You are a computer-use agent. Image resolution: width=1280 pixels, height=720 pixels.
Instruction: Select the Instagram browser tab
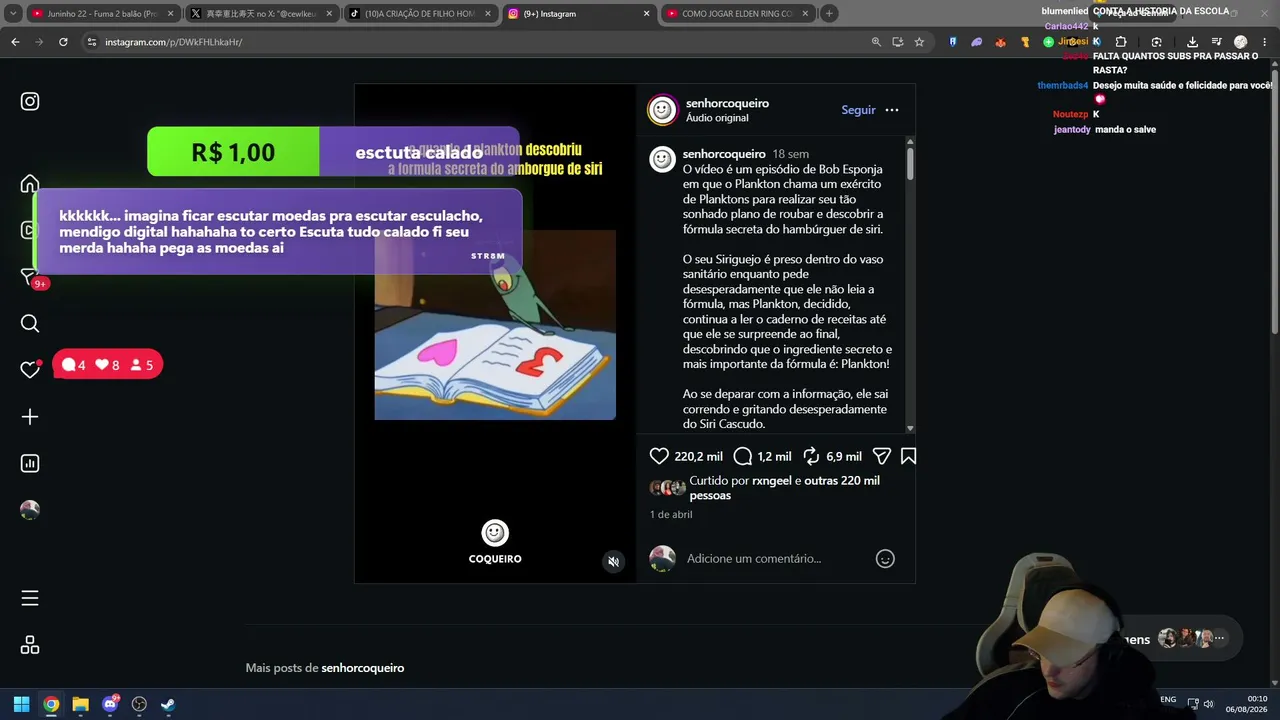click(578, 14)
